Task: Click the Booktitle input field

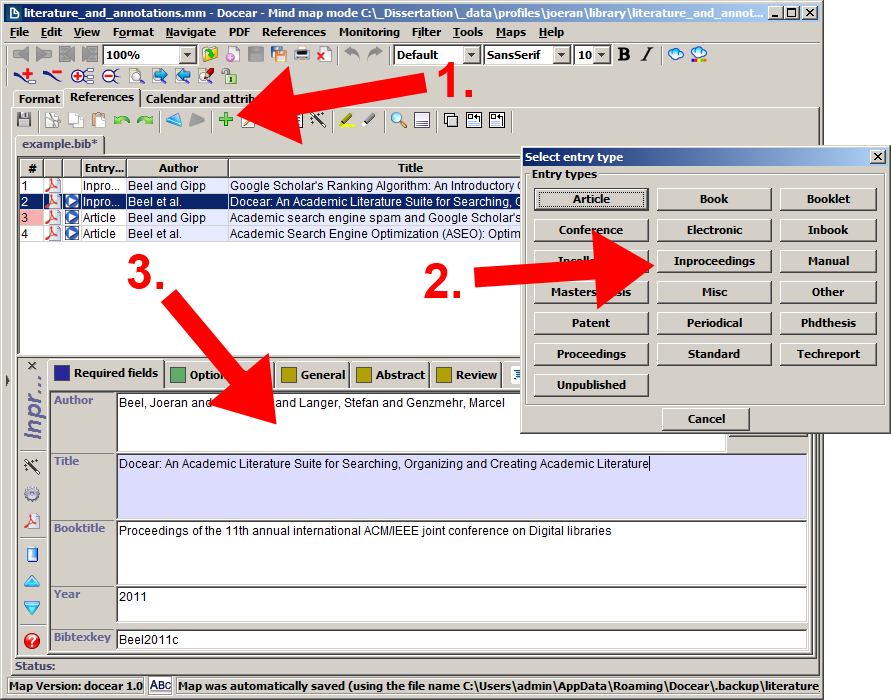Action: coord(461,553)
